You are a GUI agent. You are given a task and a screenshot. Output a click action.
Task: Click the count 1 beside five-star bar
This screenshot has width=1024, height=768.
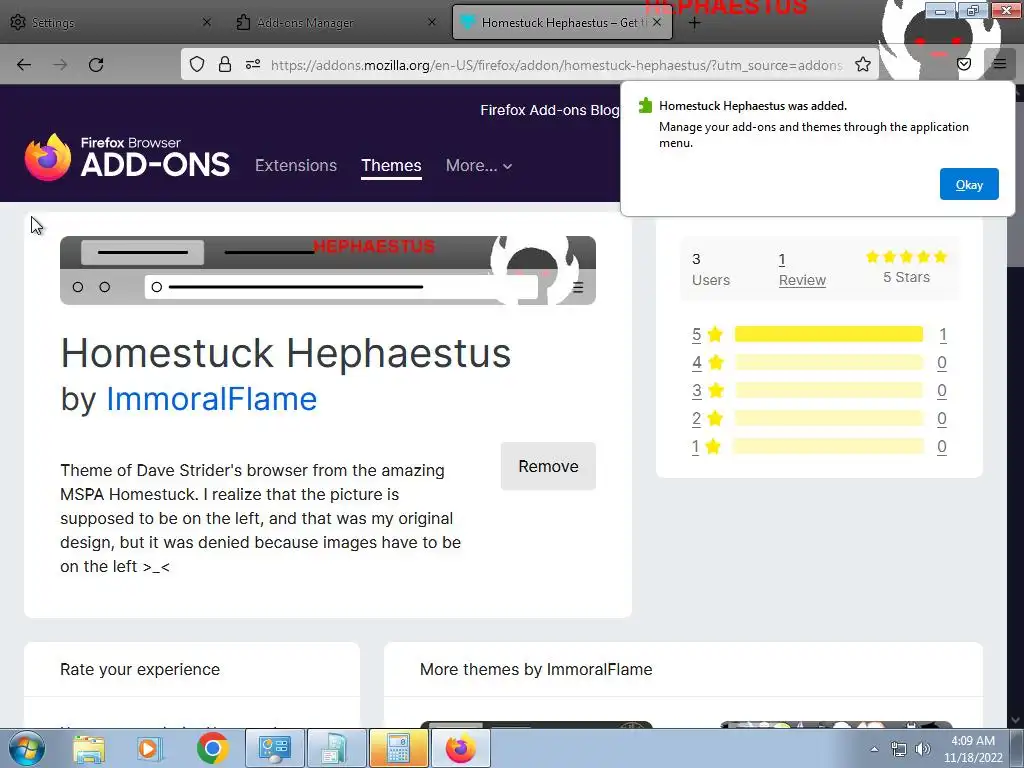pos(942,334)
